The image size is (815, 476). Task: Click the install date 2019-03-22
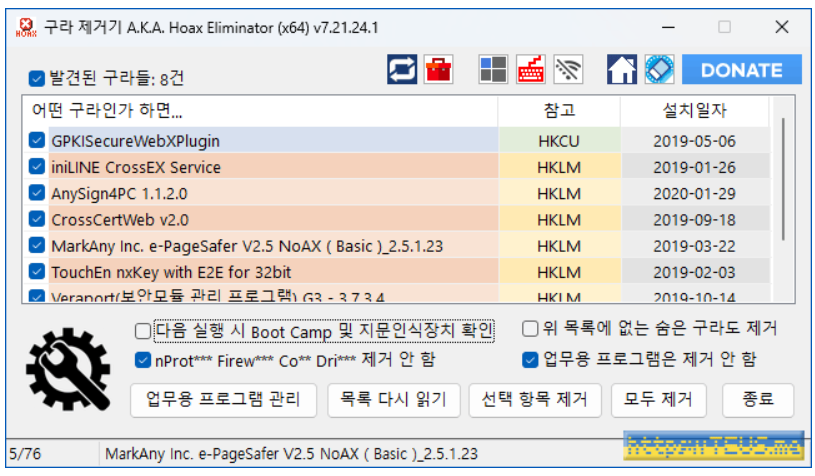pyautogui.click(x=694, y=246)
